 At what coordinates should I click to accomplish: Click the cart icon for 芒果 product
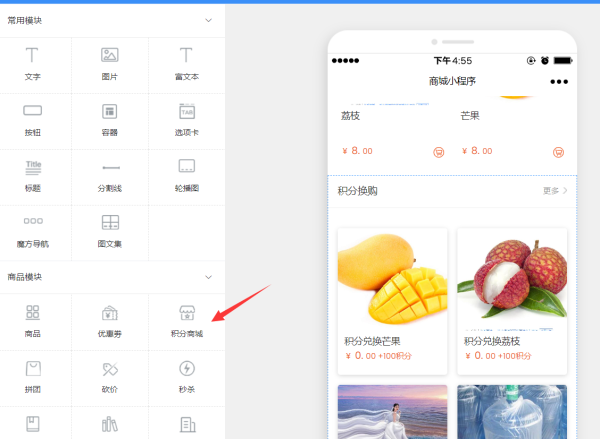point(558,152)
